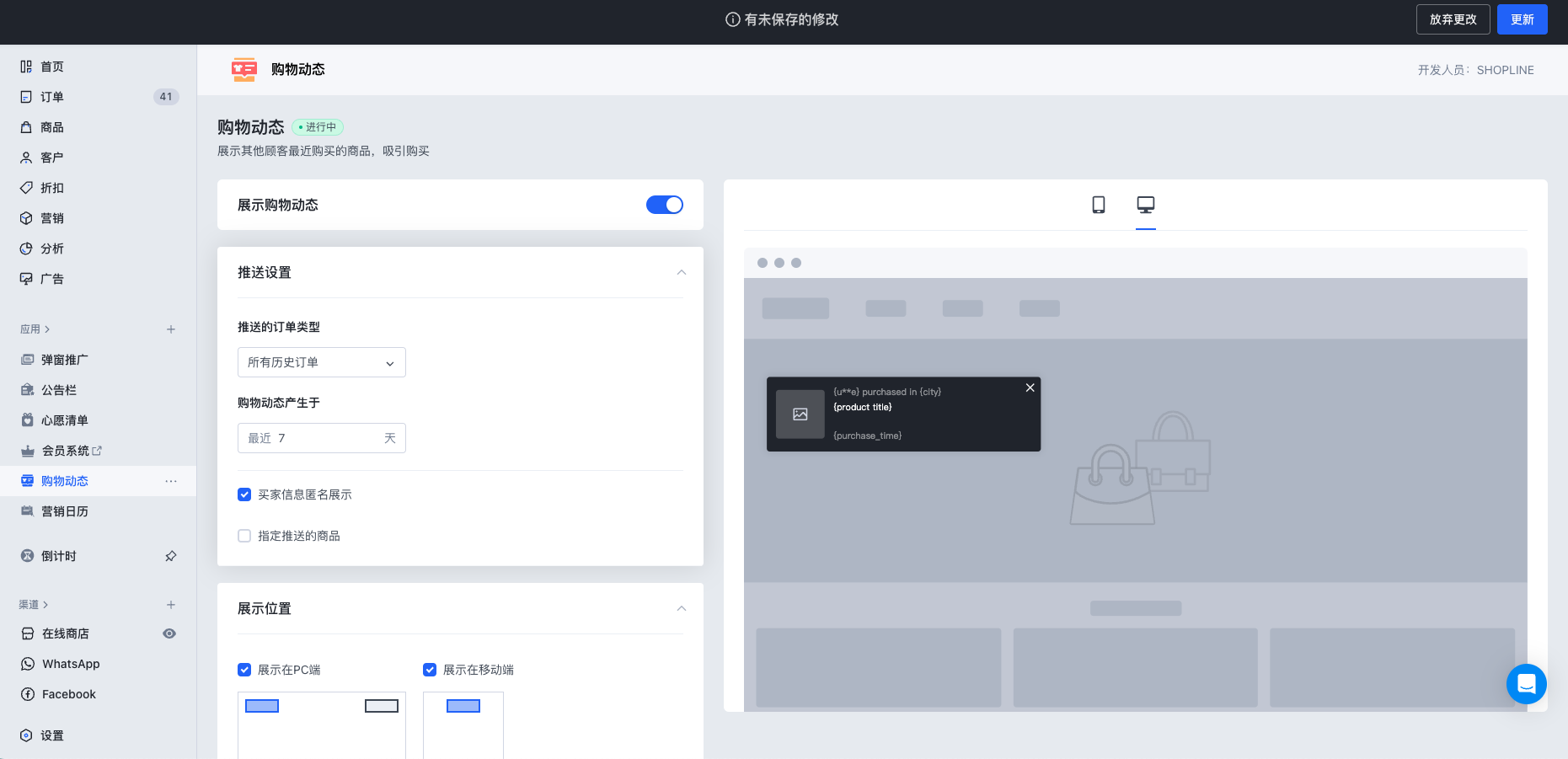Open the 公告栏 announcement bar icon

[28, 390]
